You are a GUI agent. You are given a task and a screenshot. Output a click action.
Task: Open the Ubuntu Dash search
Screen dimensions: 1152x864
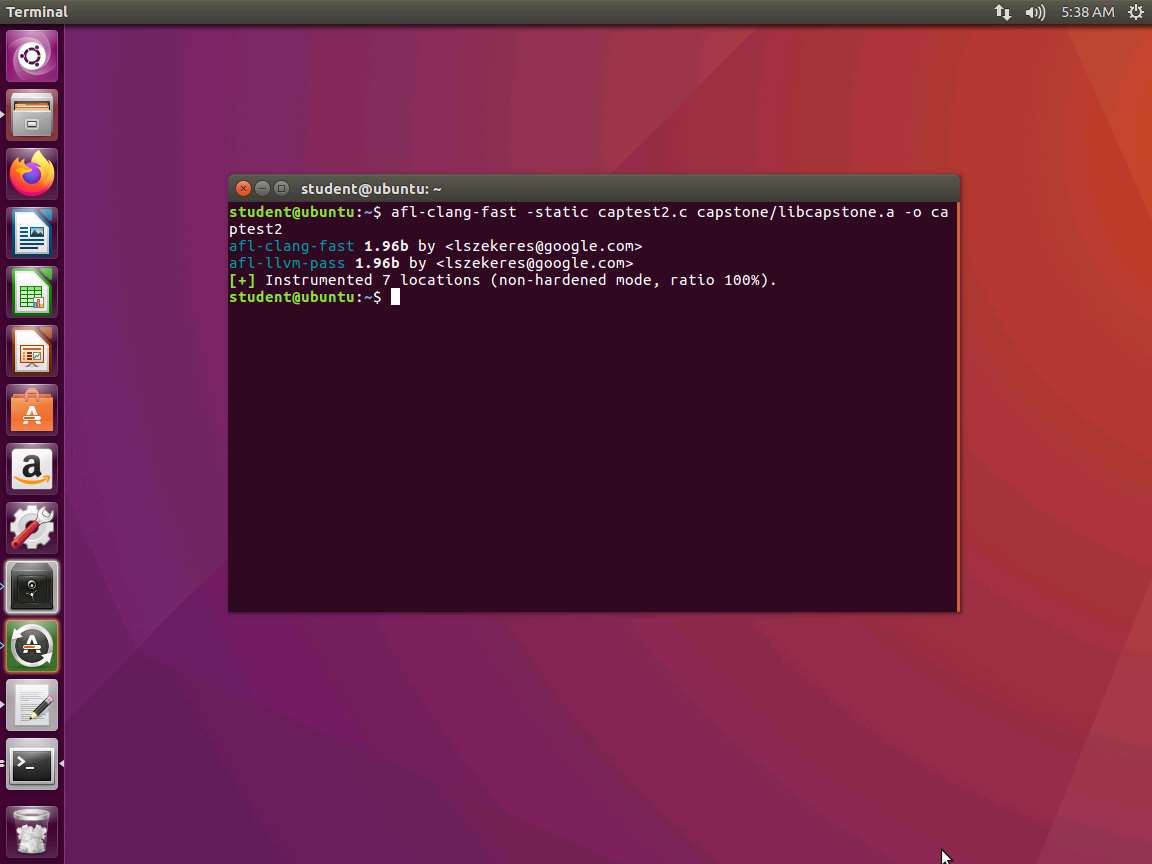[32, 56]
